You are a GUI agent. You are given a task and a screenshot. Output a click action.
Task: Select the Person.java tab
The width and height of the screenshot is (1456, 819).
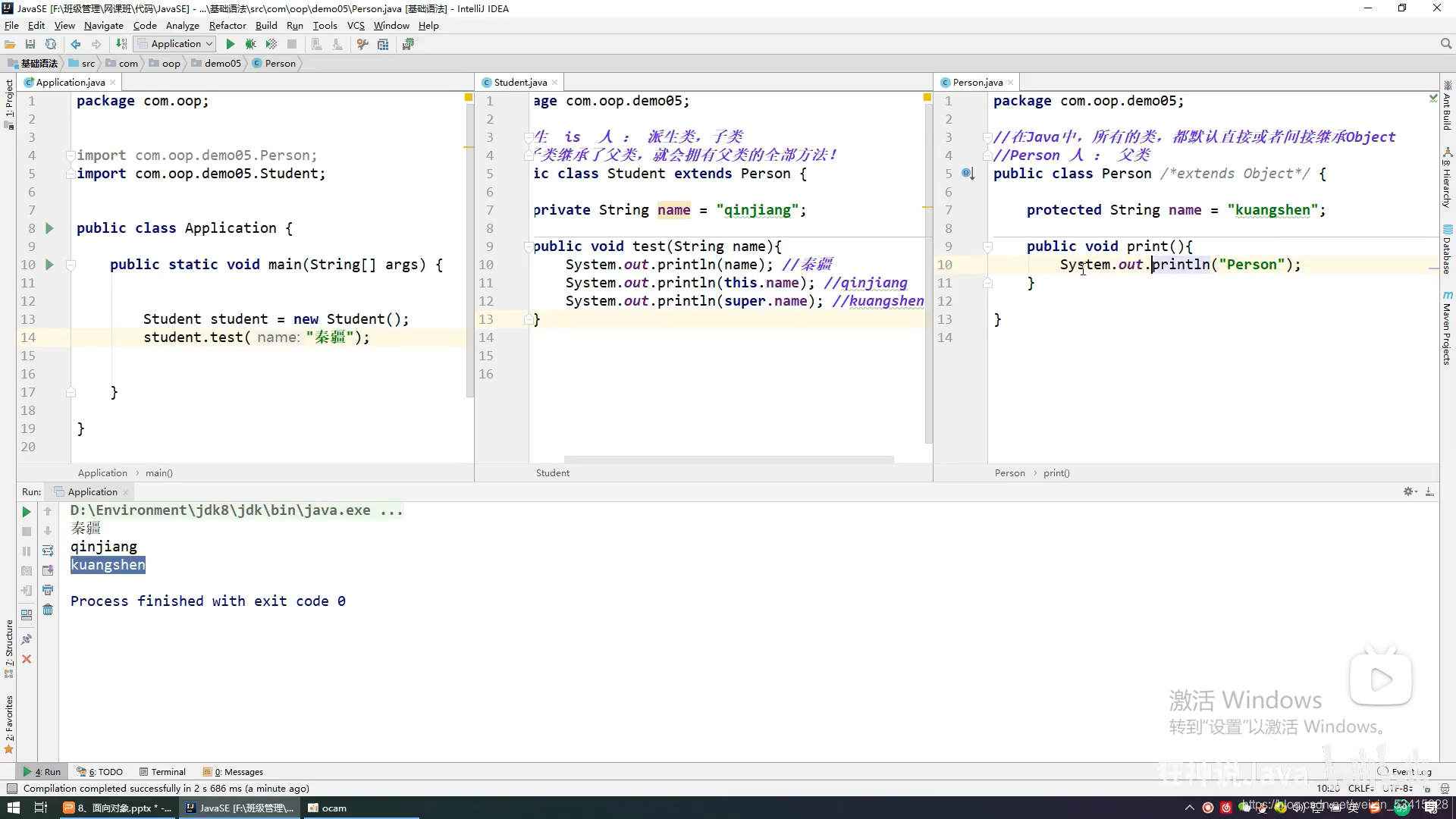(977, 82)
